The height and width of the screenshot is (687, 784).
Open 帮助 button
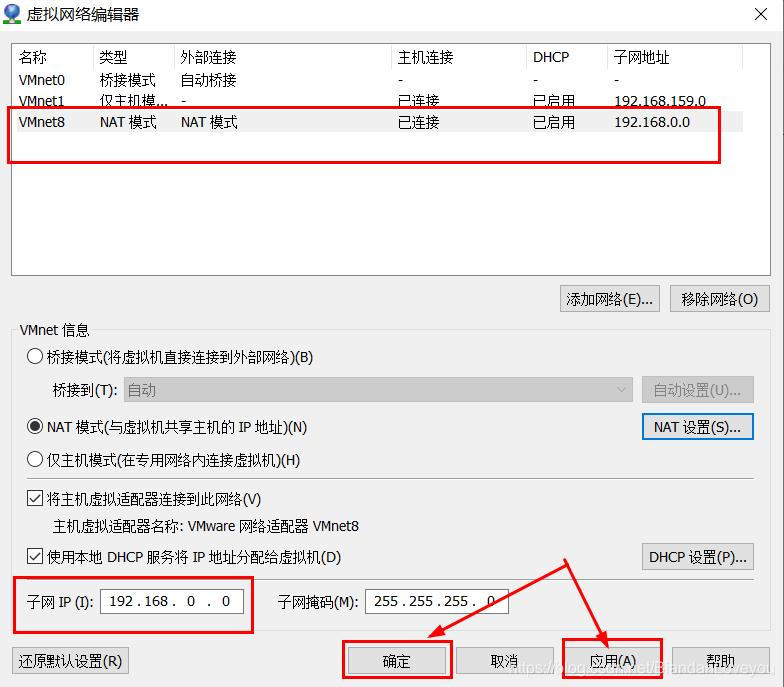[720, 661]
